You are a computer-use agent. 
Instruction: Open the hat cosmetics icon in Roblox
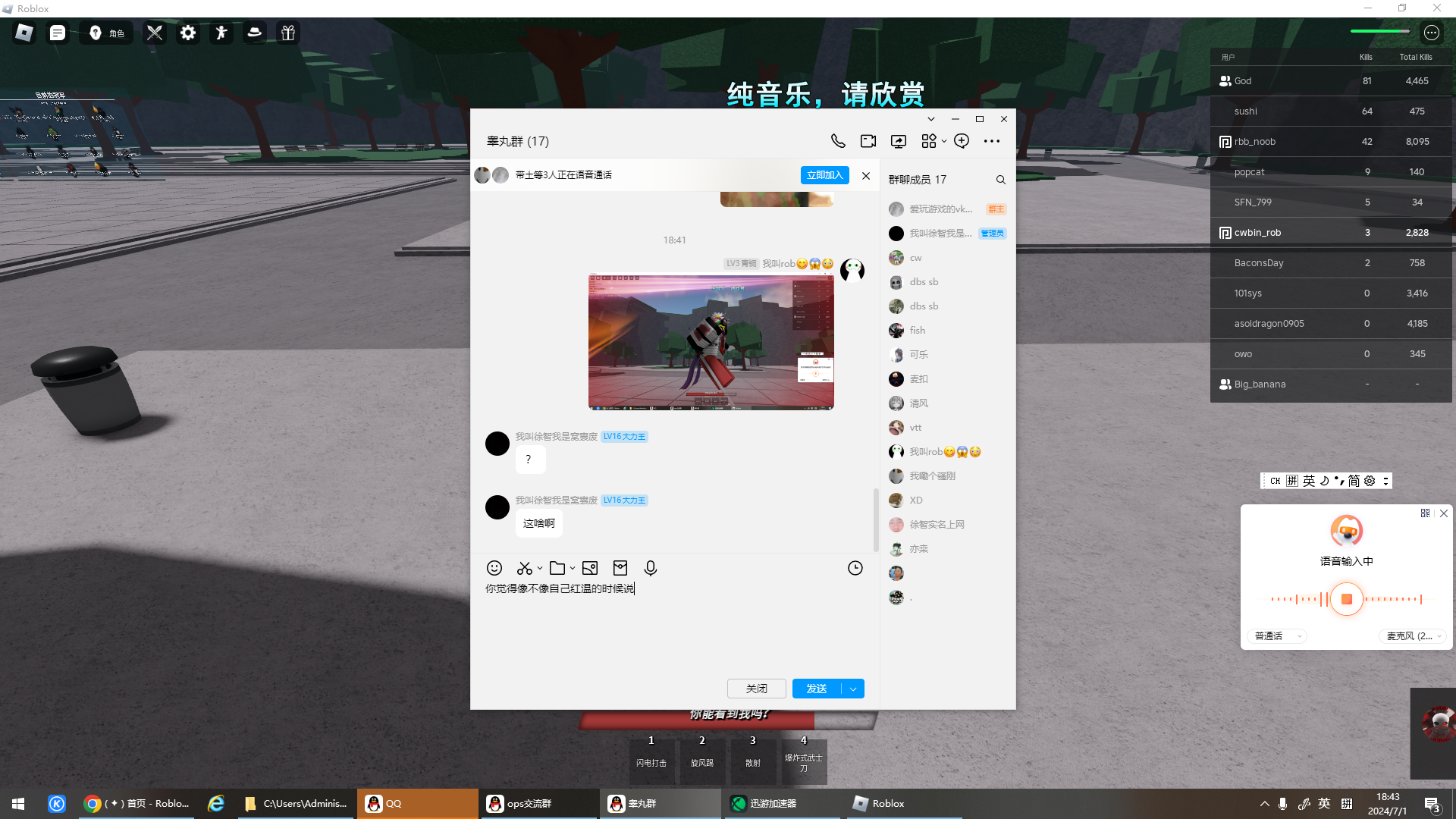tap(255, 33)
